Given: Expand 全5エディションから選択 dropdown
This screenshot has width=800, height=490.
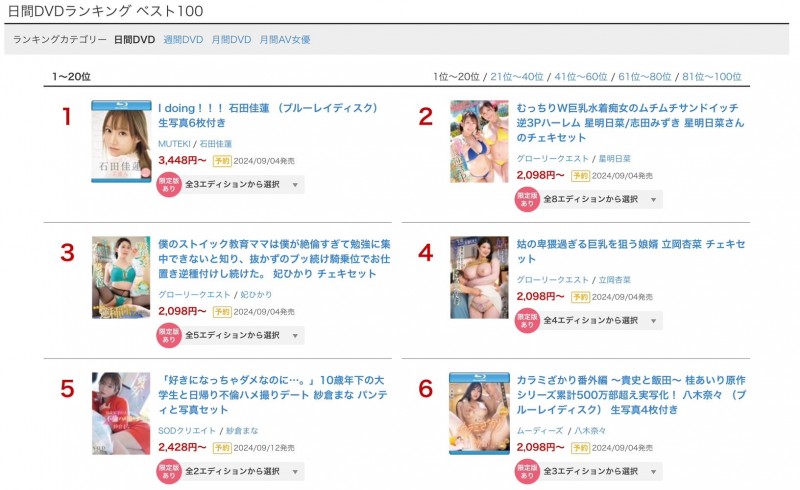Looking at the screenshot, I should tap(243, 335).
